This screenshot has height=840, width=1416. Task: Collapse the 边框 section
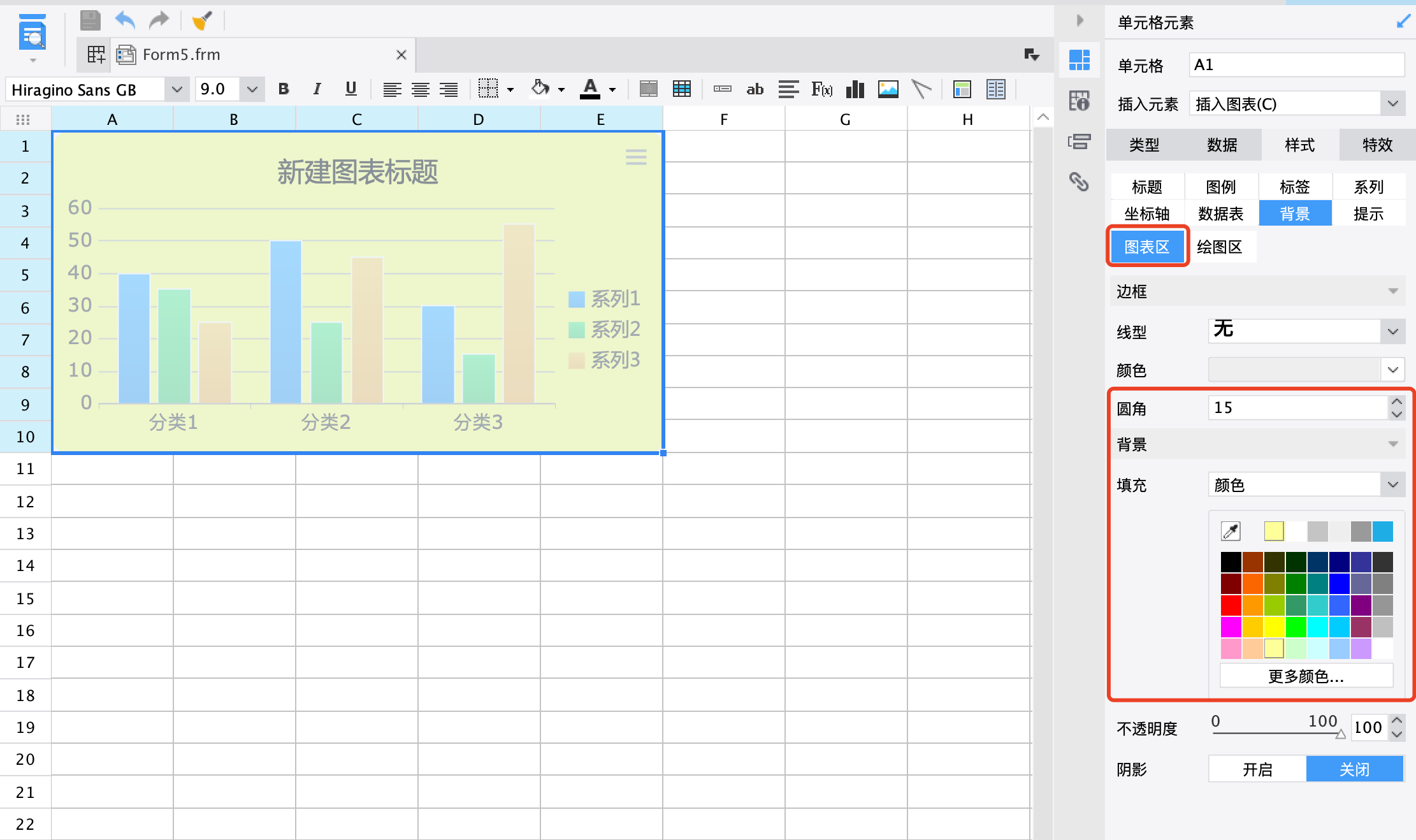[x=1394, y=291]
